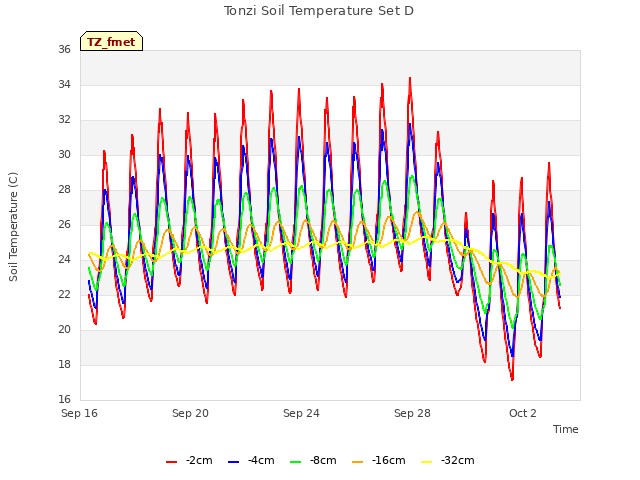Click the orange -16cm legend swatch
The image size is (640, 480).
pyautogui.click(x=357, y=462)
